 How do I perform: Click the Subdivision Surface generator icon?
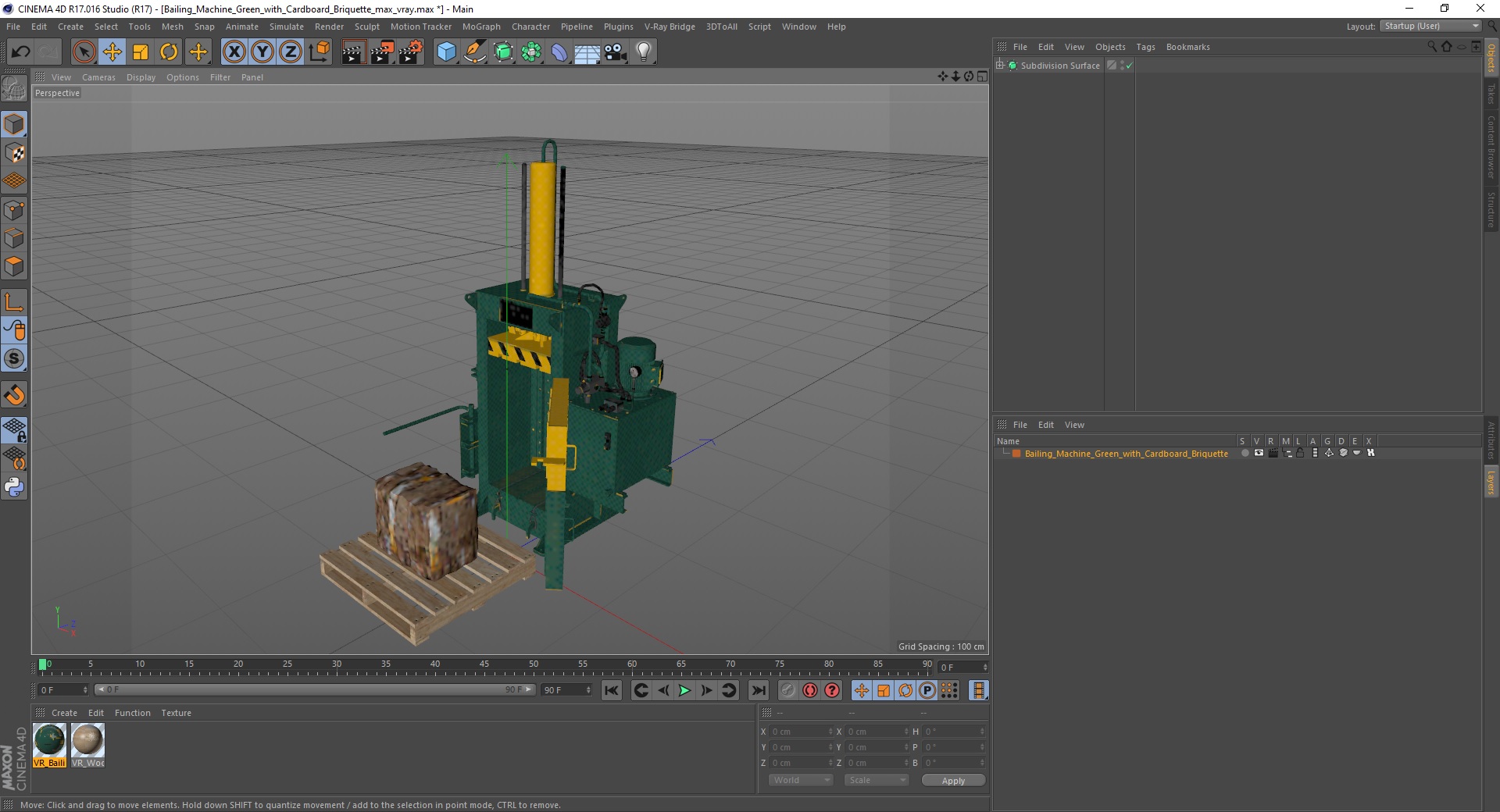(503, 52)
